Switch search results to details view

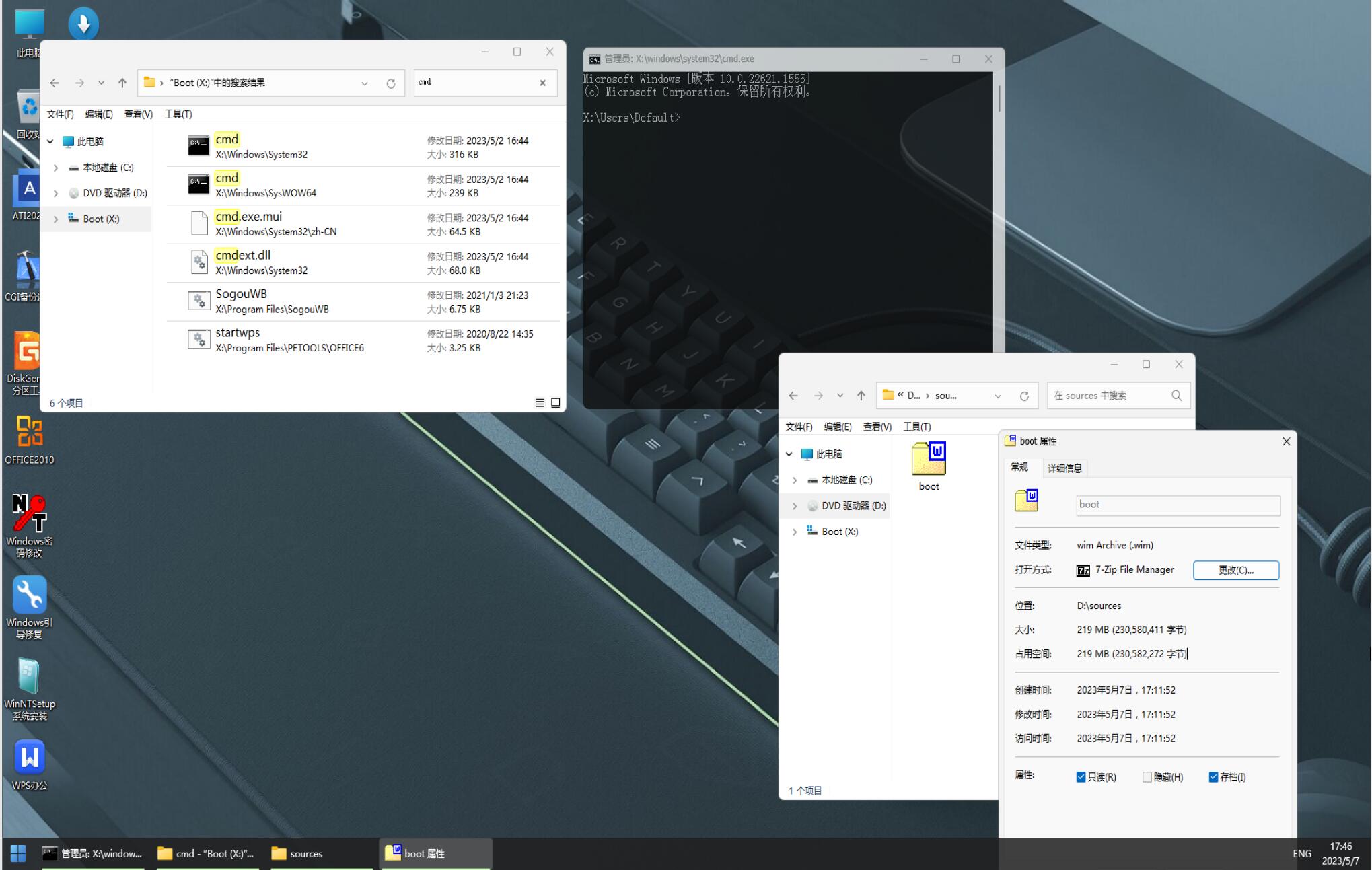pyautogui.click(x=540, y=402)
